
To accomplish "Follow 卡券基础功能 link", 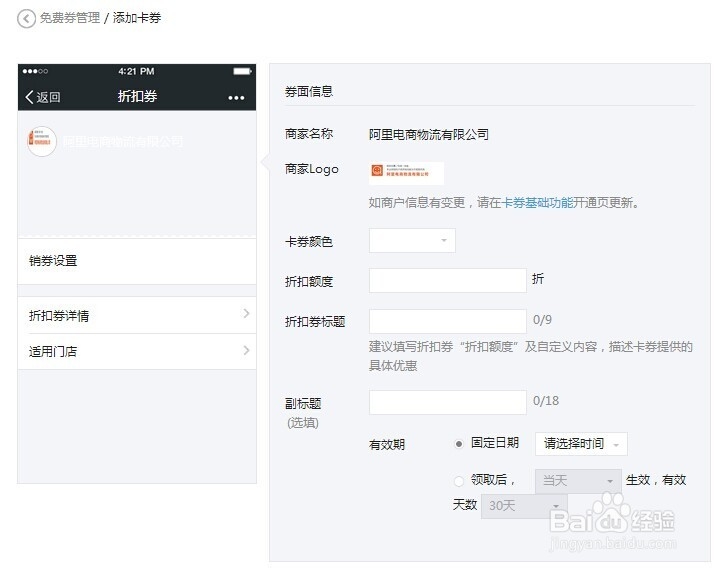I will point(537,202).
